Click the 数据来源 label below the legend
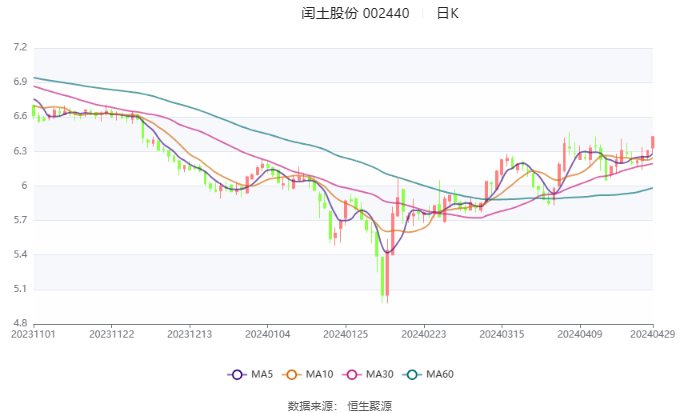This screenshot has width=680, height=413. coord(308,405)
